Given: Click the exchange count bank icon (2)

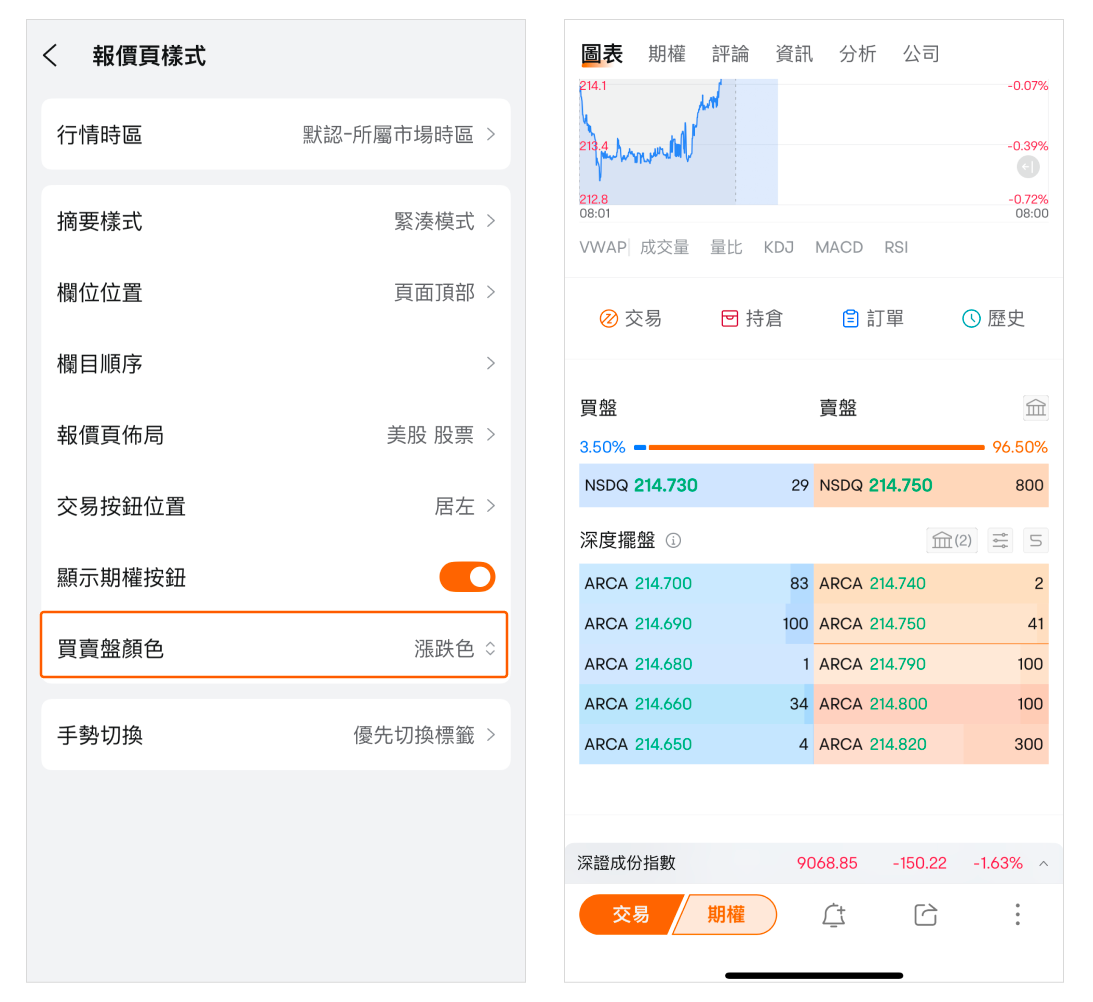Looking at the screenshot, I should 950,541.
